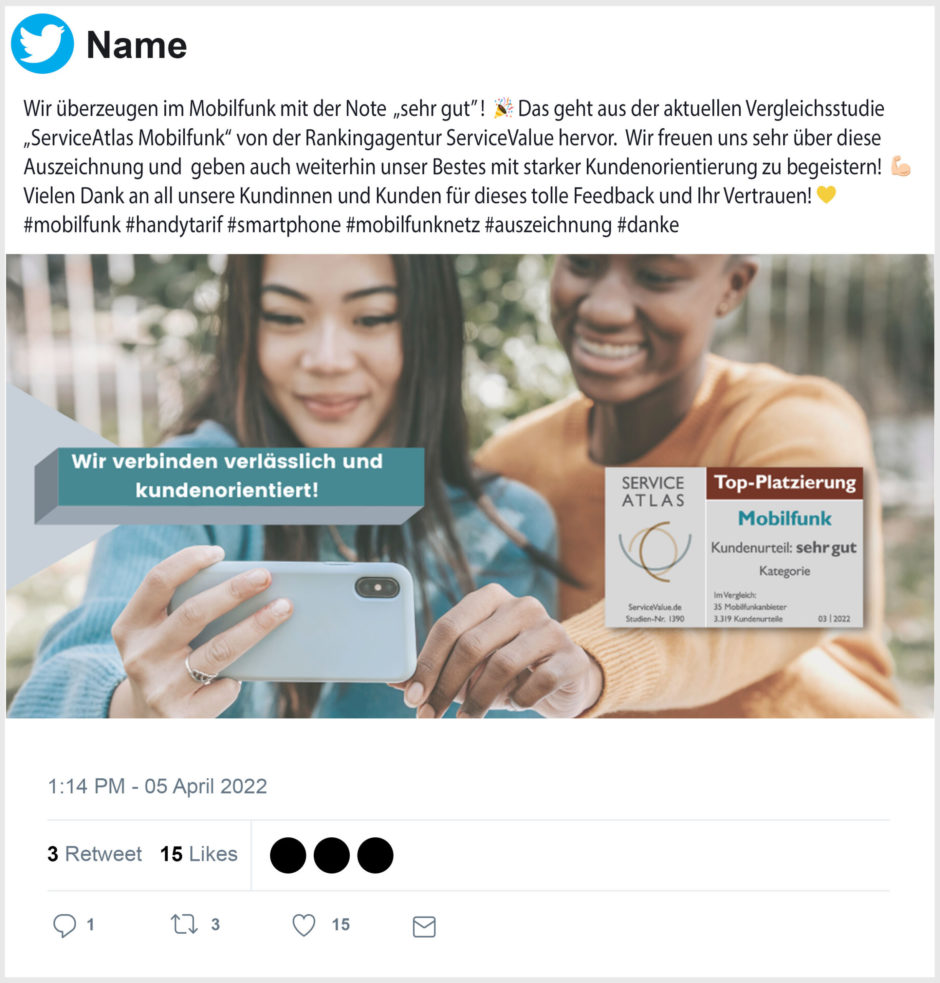Viewport: 940px width, 983px height.
Task: Open the #auszeichnung hashtag
Action: (549, 224)
